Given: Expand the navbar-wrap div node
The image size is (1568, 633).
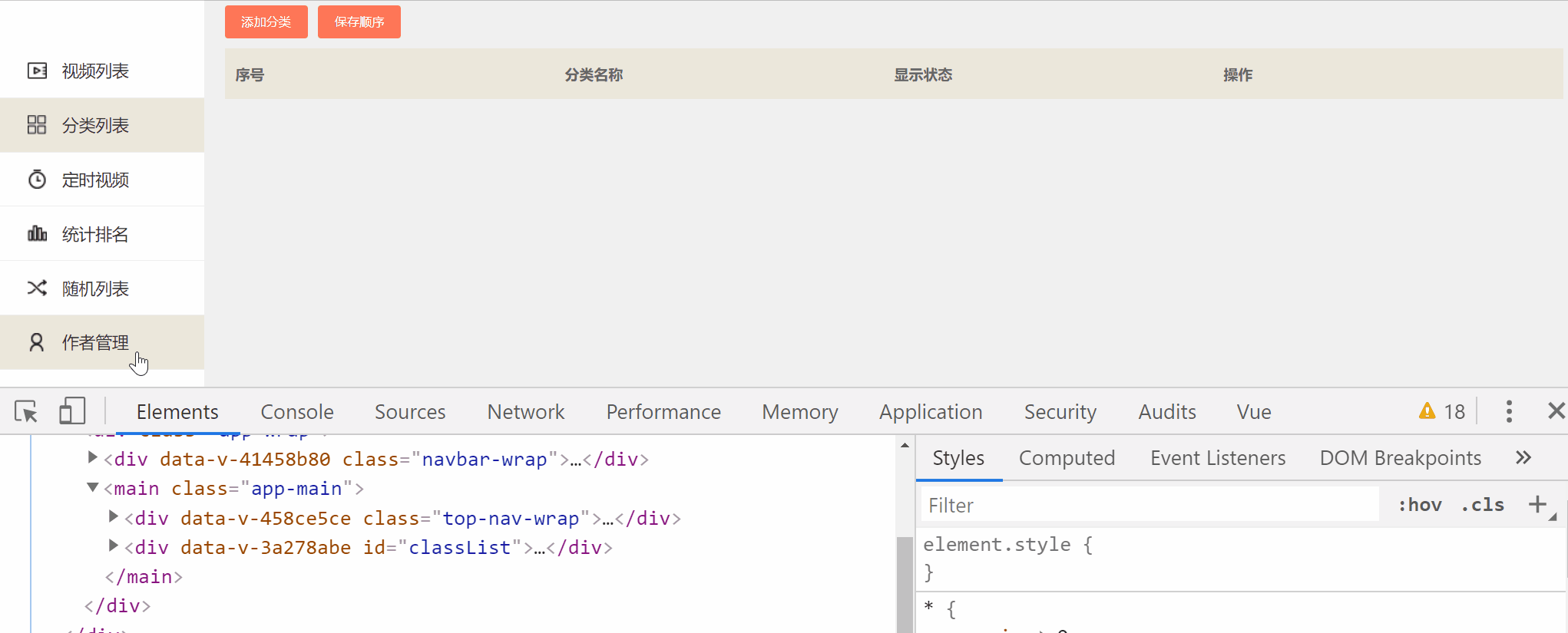Looking at the screenshot, I should (93, 458).
